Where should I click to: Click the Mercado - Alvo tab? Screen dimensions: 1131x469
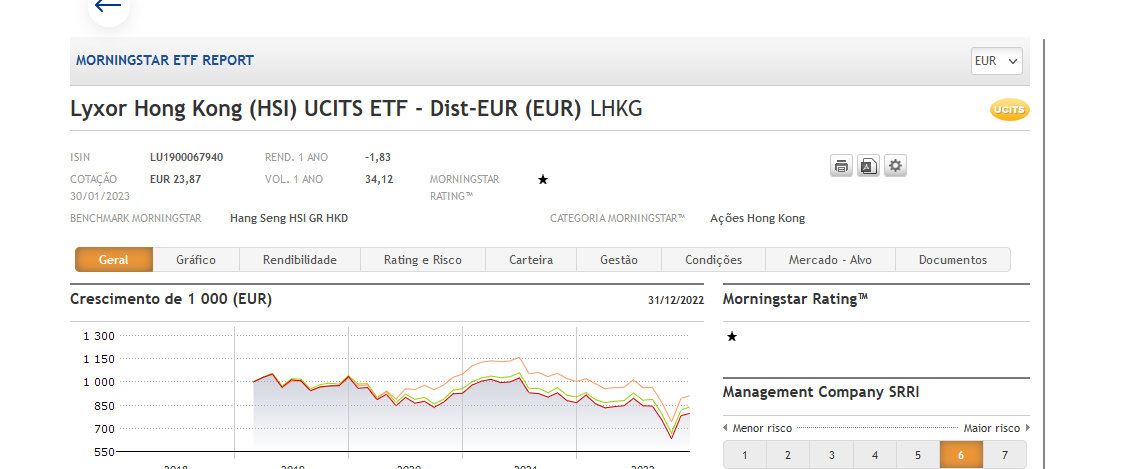click(x=830, y=260)
